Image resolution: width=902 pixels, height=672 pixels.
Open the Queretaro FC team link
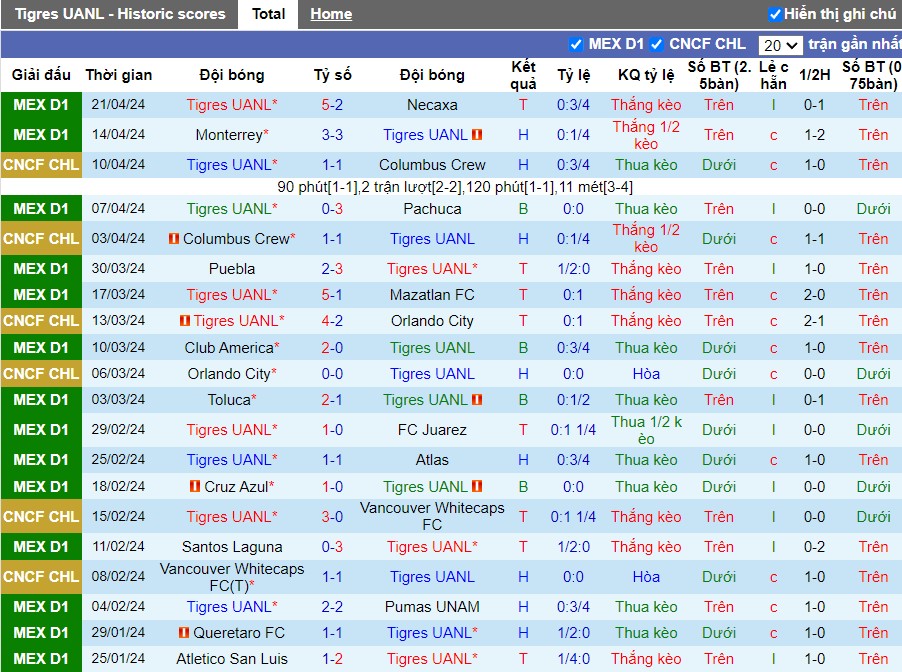(x=239, y=632)
